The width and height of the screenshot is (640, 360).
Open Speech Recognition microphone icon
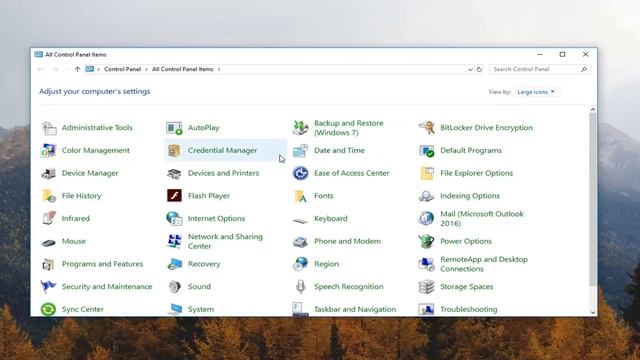tap(301, 287)
